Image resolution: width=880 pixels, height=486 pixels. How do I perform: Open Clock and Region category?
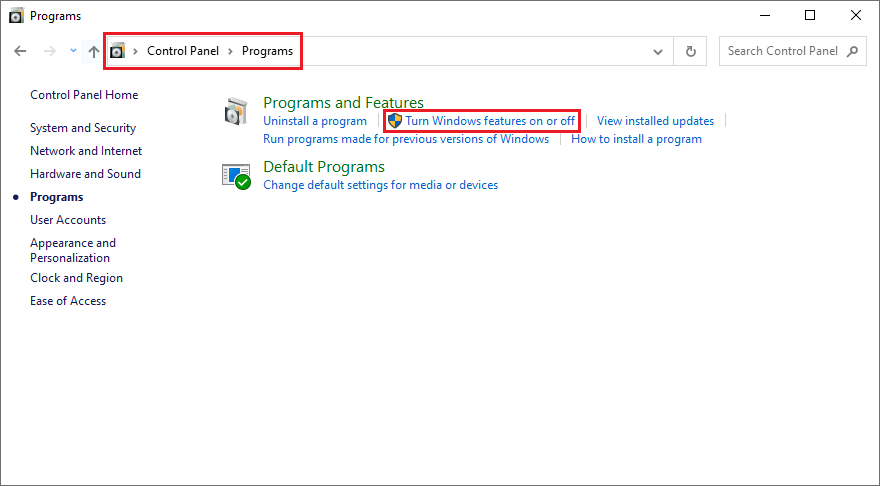pyautogui.click(x=76, y=278)
